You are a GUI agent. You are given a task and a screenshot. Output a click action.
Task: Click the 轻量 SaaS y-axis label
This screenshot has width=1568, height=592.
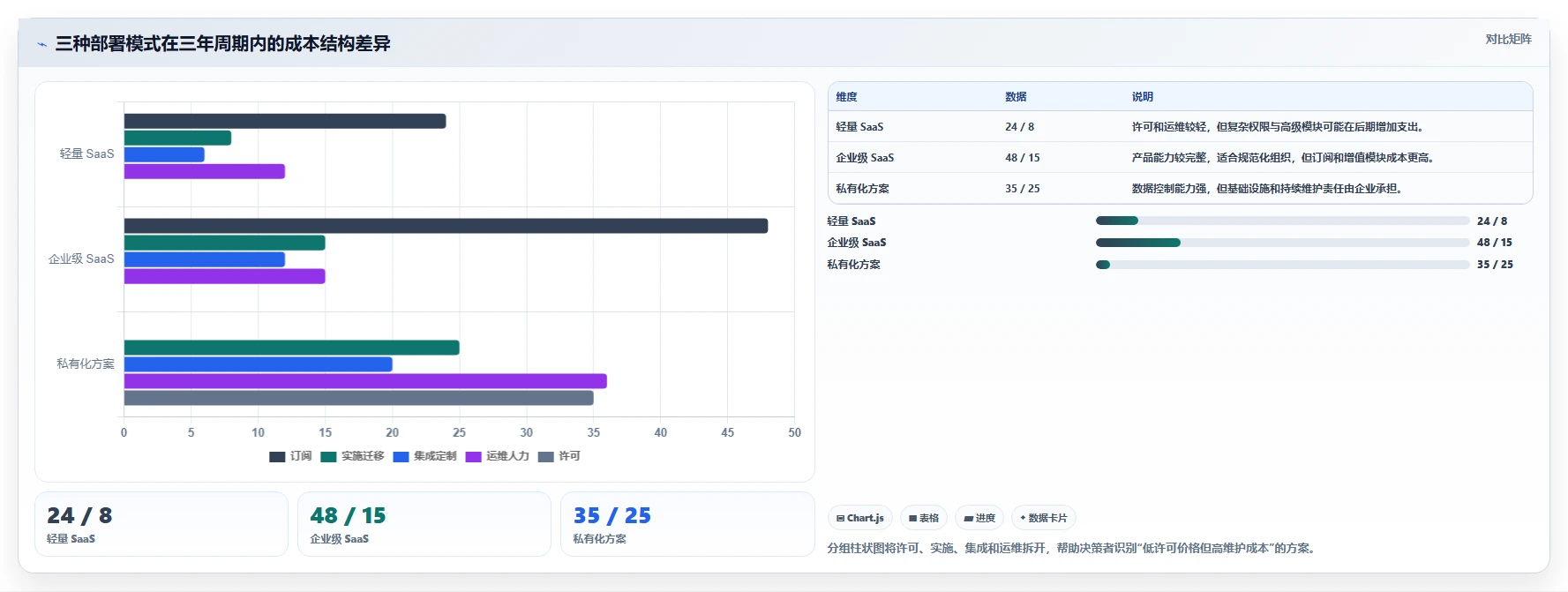coord(86,154)
